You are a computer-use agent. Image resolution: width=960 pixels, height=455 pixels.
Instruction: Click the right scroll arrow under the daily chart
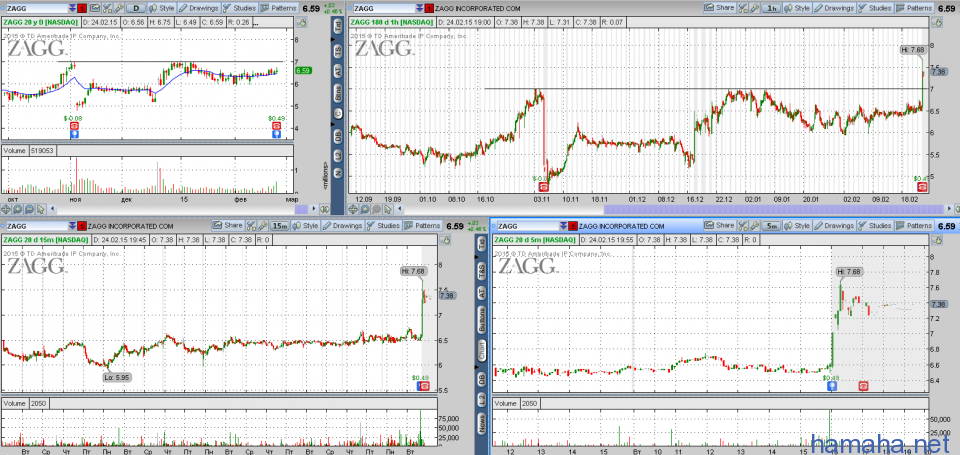tap(313, 209)
